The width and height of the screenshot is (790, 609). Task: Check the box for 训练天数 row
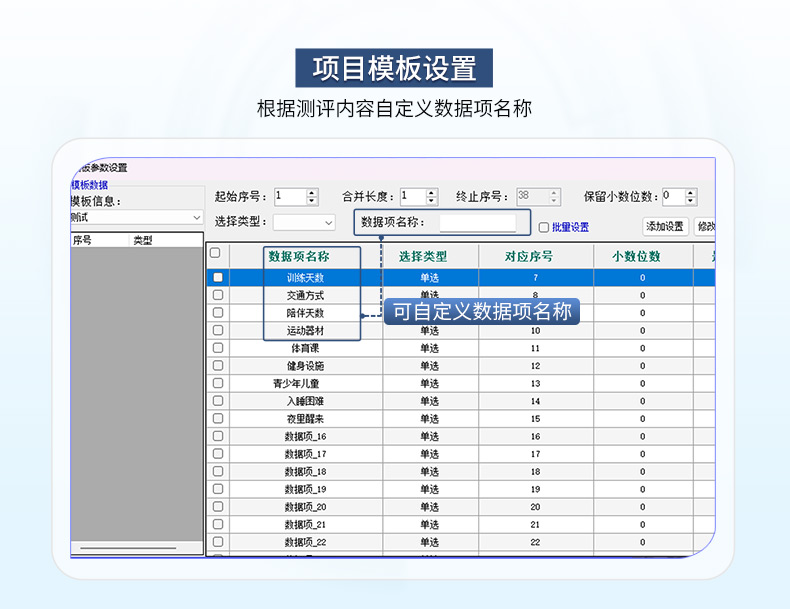(218, 278)
